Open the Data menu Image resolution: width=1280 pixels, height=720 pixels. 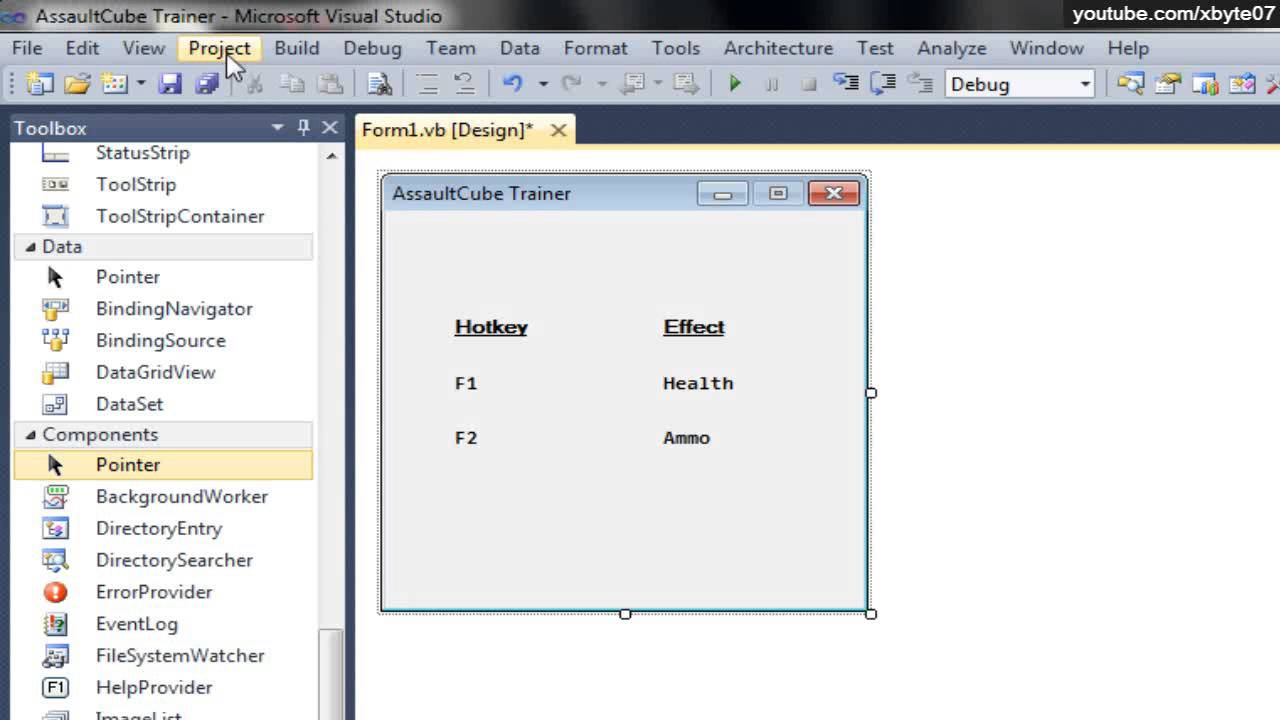tap(520, 48)
